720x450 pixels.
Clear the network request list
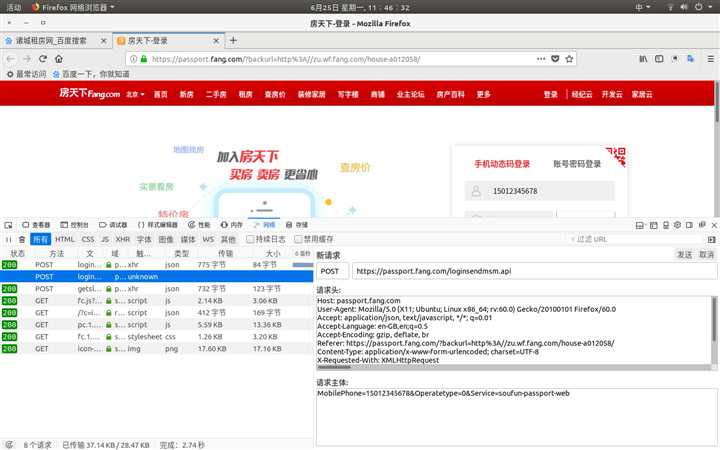click(x=22, y=239)
